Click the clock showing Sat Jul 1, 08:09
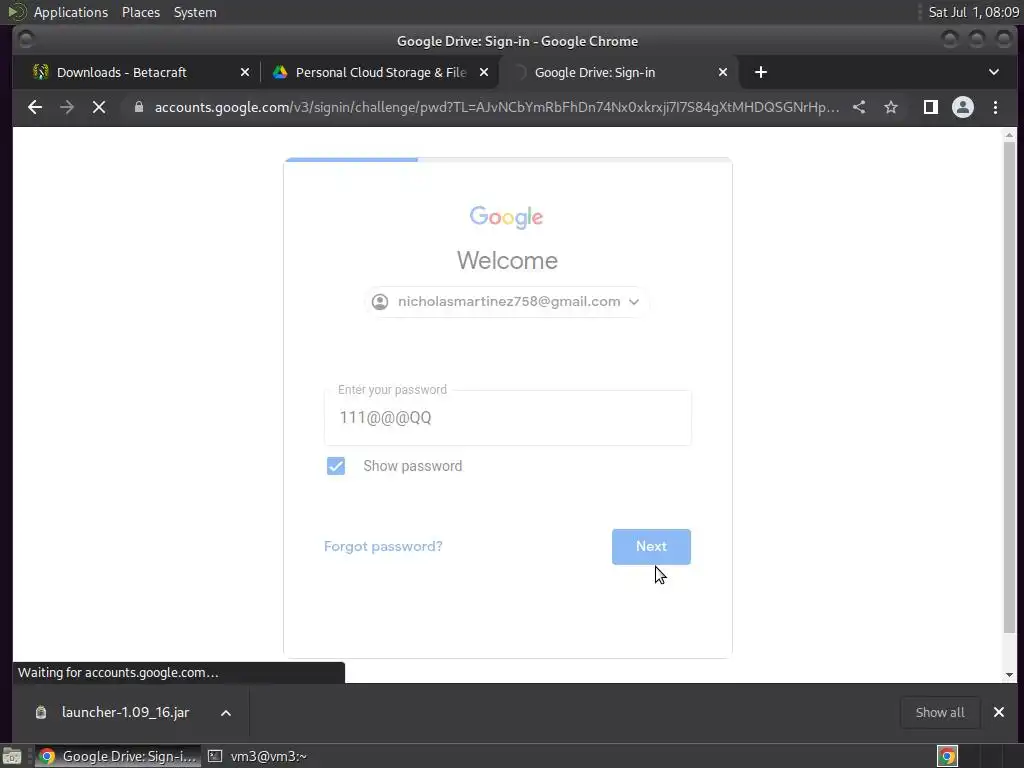Image resolution: width=1024 pixels, height=768 pixels. coord(974,12)
